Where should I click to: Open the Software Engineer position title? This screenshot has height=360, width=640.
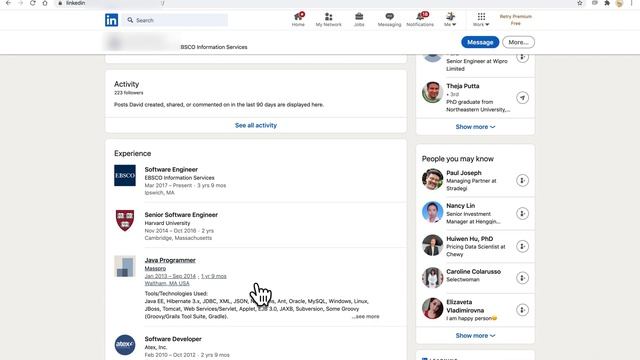pyautogui.click(x=171, y=169)
